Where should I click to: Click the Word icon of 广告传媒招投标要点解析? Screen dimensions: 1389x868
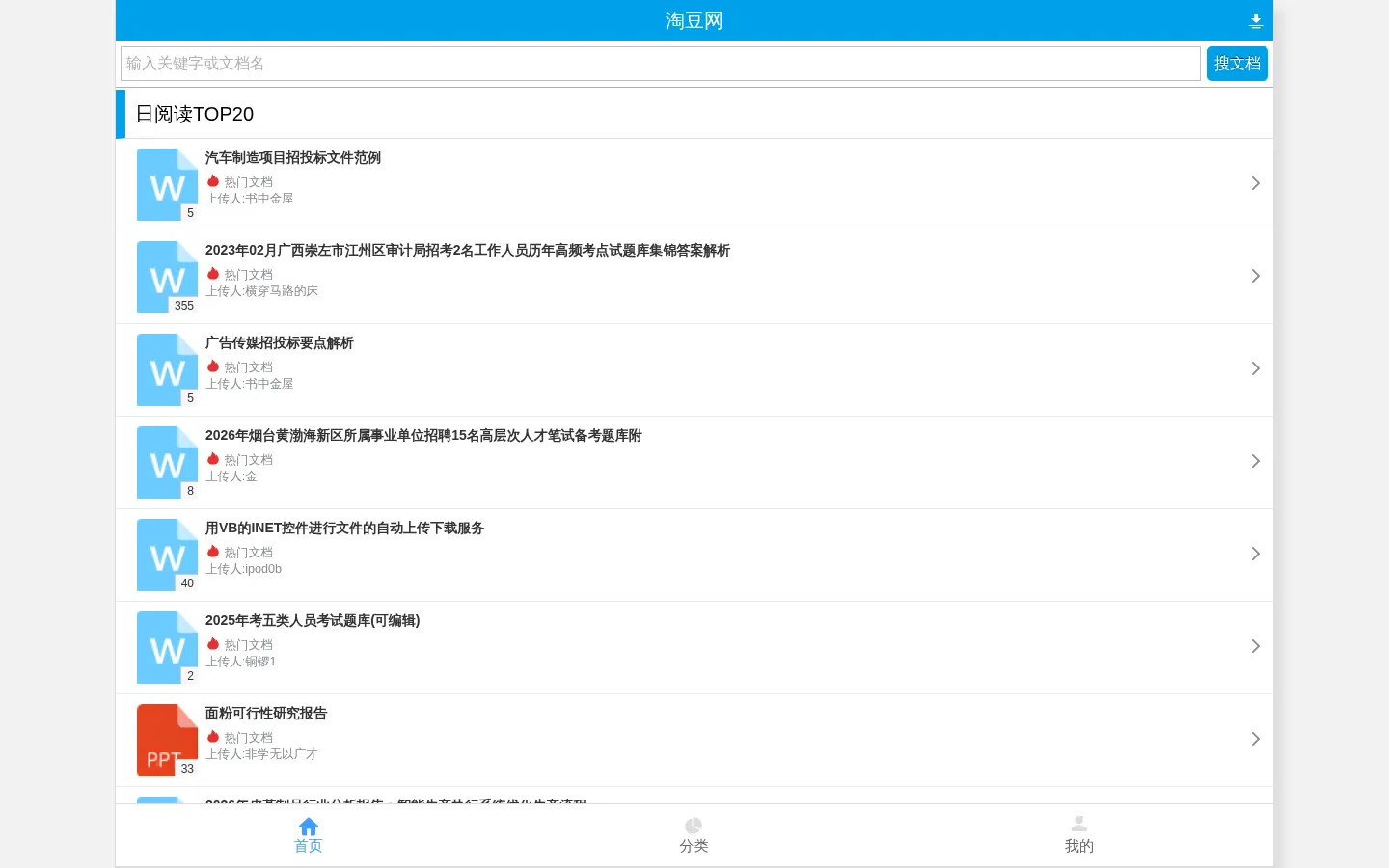[167, 369]
